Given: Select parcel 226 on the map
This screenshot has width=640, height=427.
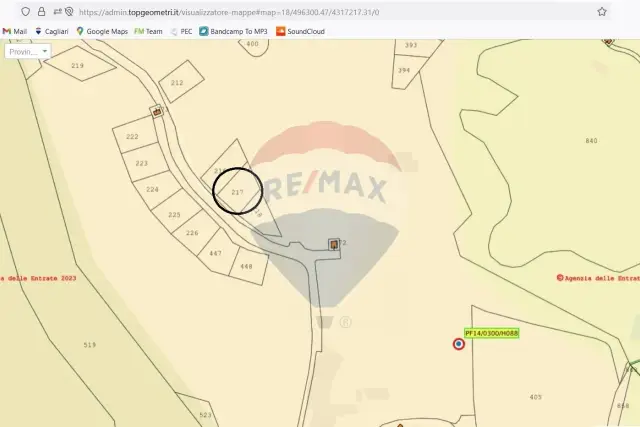Looking at the screenshot, I should click(x=192, y=233).
